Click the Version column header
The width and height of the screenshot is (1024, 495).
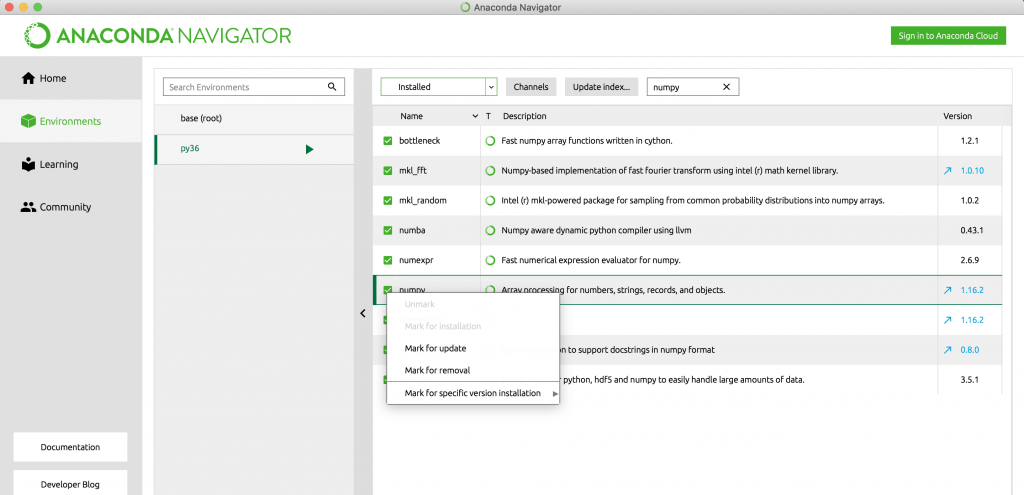(x=957, y=116)
